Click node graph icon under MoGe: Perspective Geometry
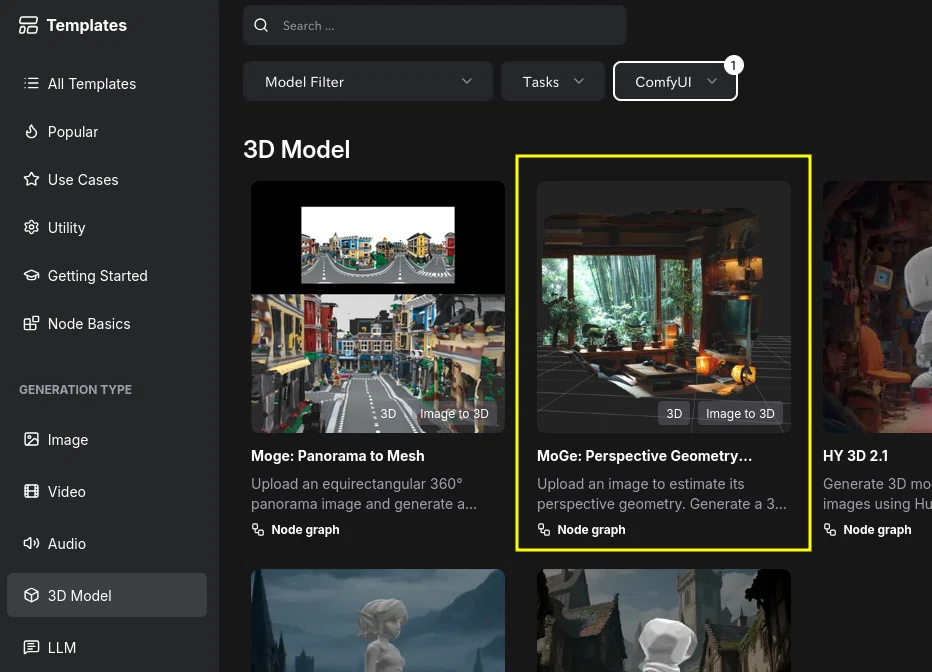The image size is (932, 672). click(543, 529)
